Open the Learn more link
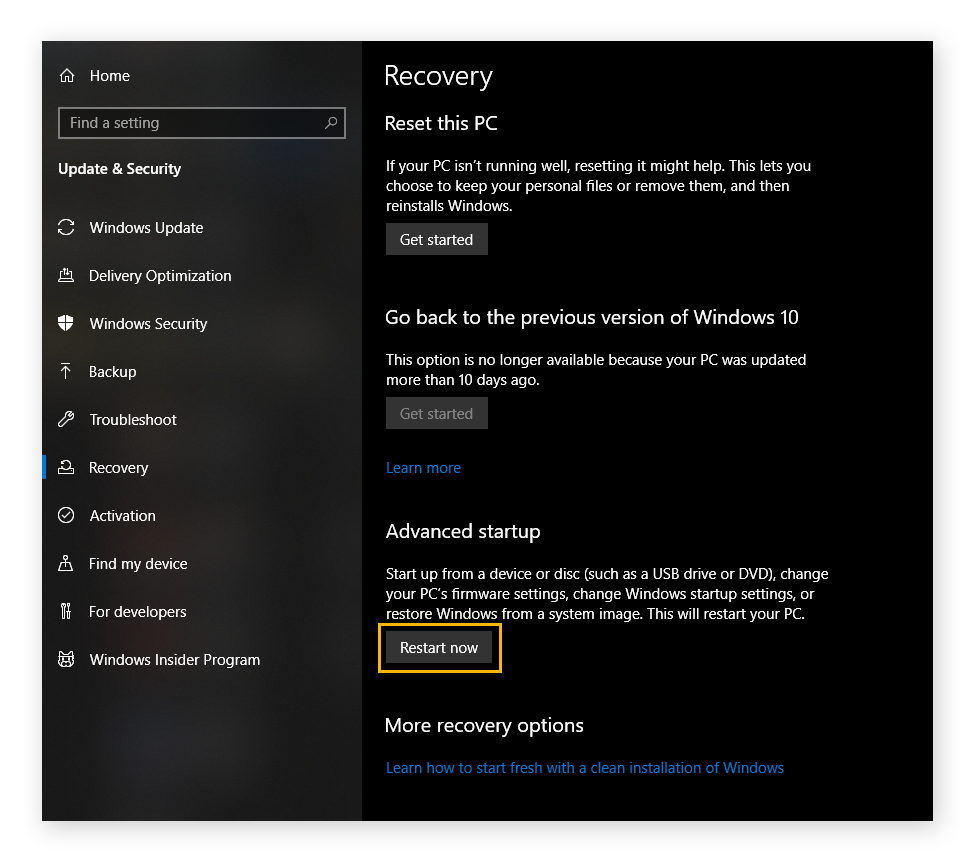Image resolution: width=974 pixels, height=861 pixels. pos(423,467)
